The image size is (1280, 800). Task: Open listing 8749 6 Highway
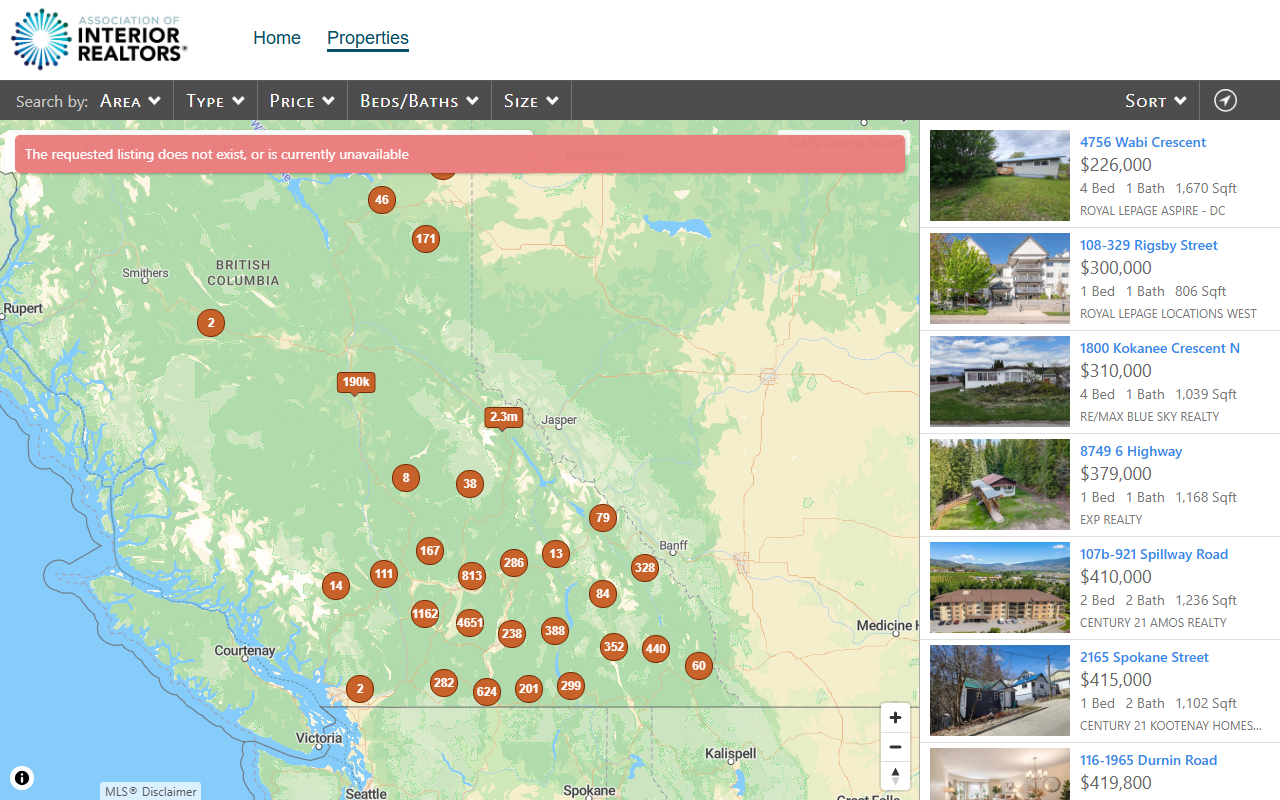pos(1131,451)
